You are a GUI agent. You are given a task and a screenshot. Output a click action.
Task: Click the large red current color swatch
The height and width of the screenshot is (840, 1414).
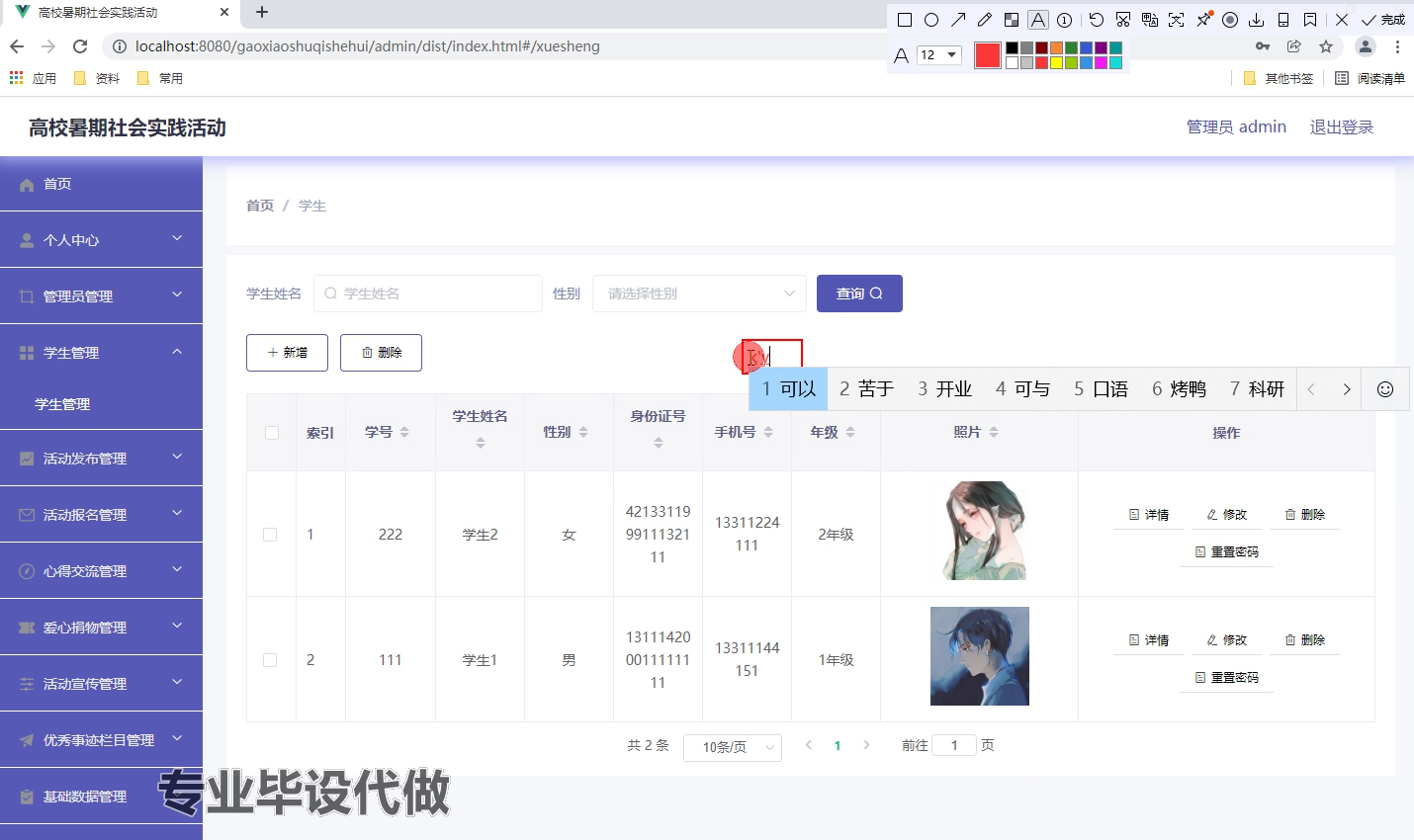[988, 55]
